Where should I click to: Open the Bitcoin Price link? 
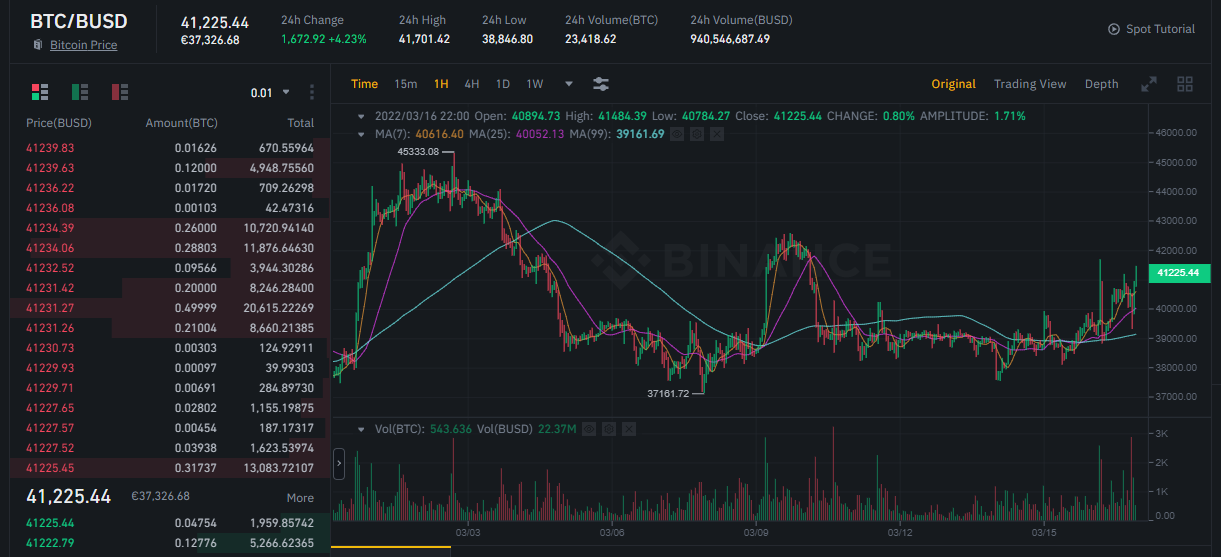coord(83,45)
